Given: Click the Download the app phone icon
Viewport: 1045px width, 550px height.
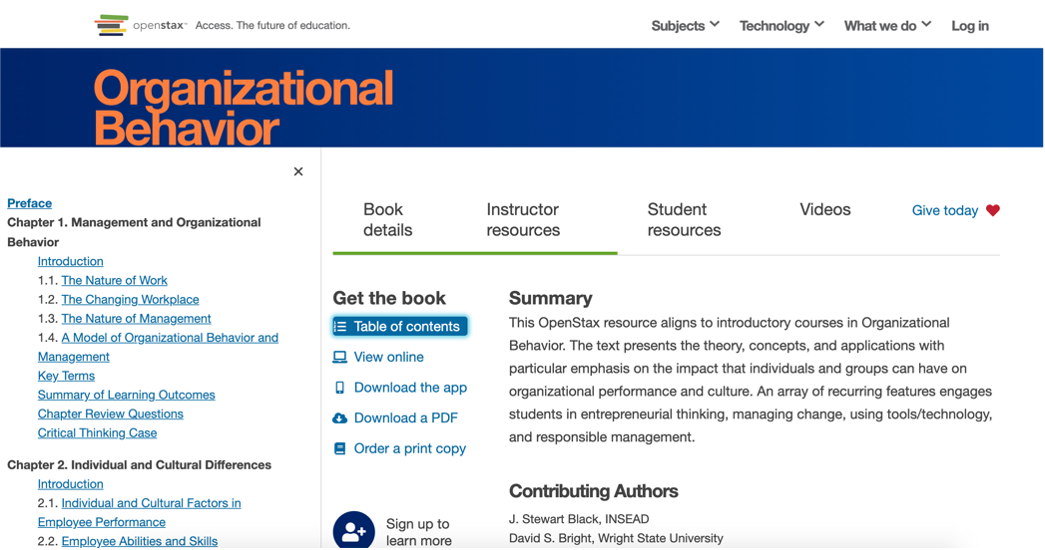Looking at the screenshot, I should (x=340, y=388).
